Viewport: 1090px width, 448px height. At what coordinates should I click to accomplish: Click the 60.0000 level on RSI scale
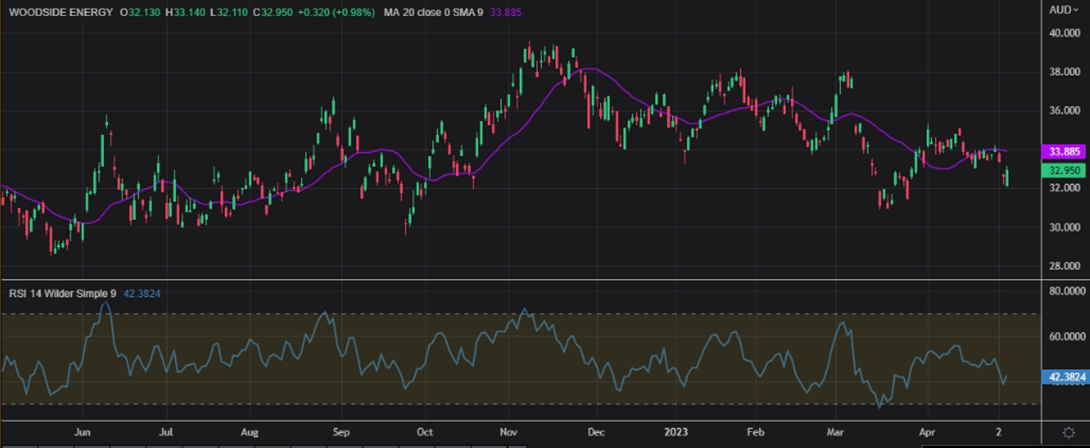coord(1063,337)
